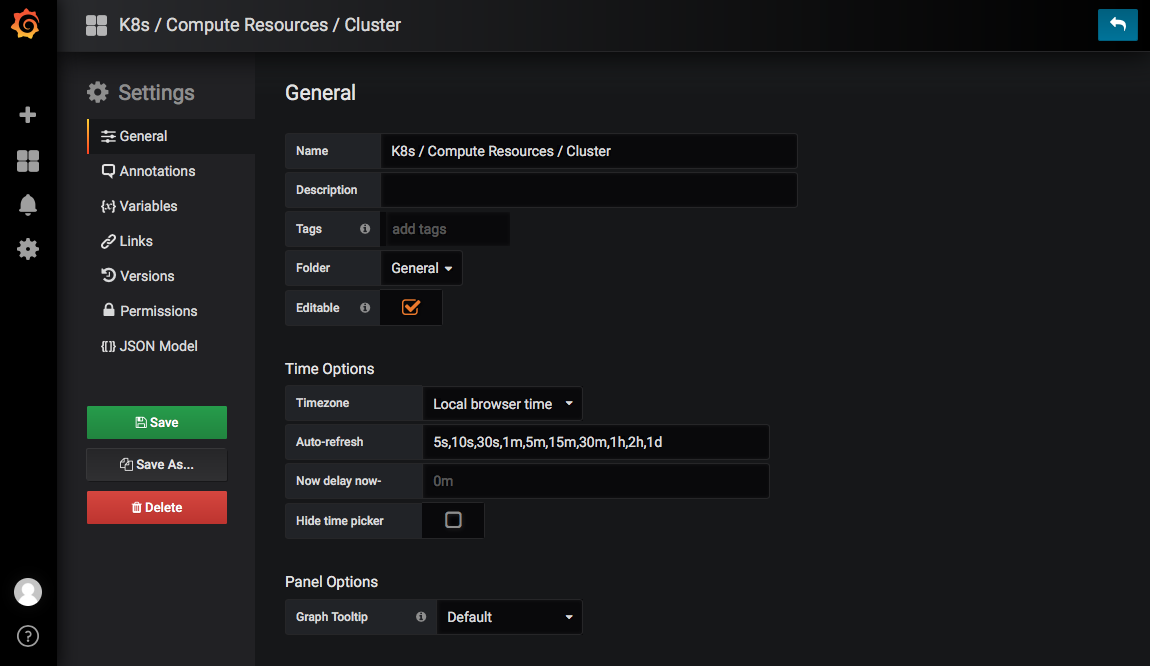
Task: Click the Now delay now- field
Action: (596, 481)
